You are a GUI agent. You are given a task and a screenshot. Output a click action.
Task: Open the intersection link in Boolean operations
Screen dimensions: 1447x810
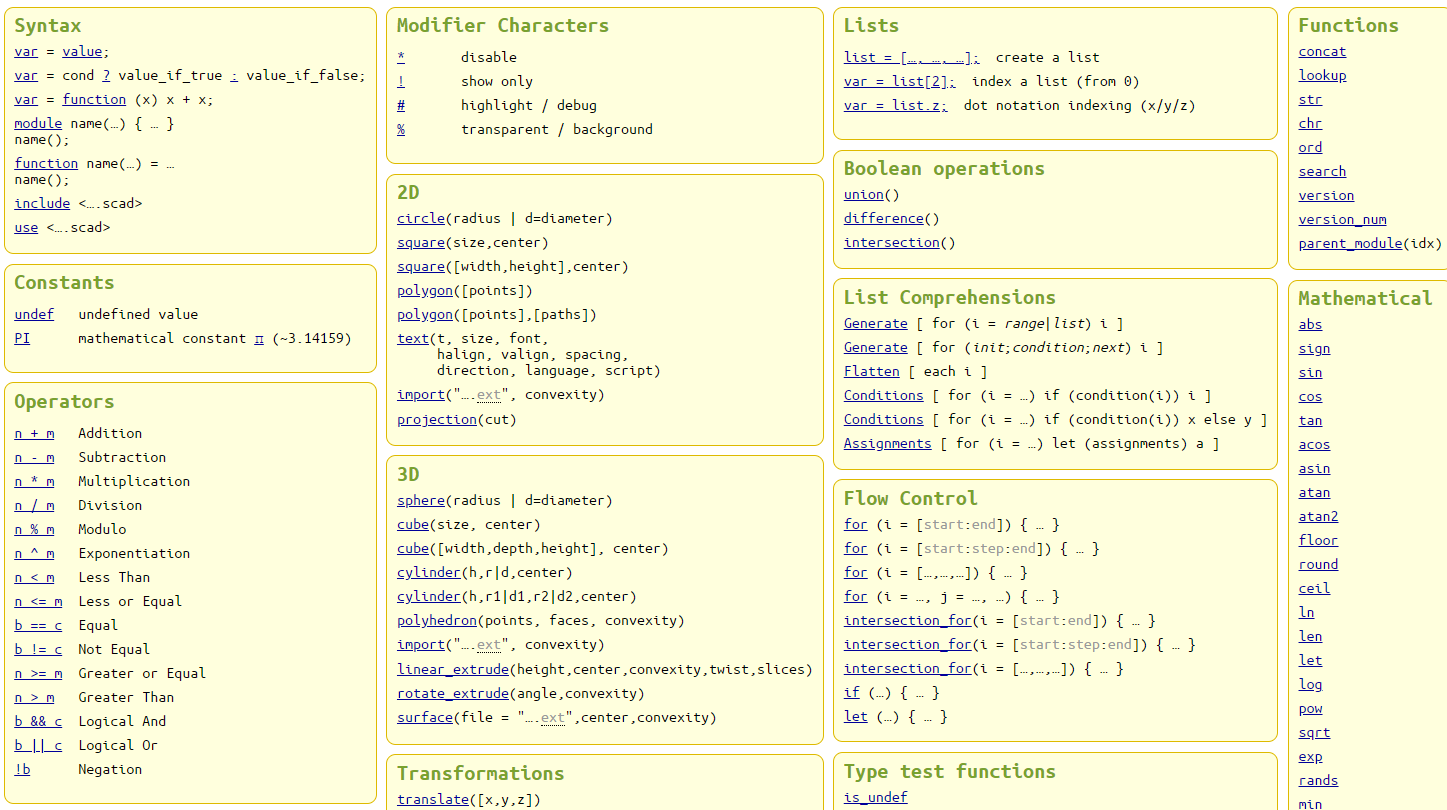tap(891, 243)
